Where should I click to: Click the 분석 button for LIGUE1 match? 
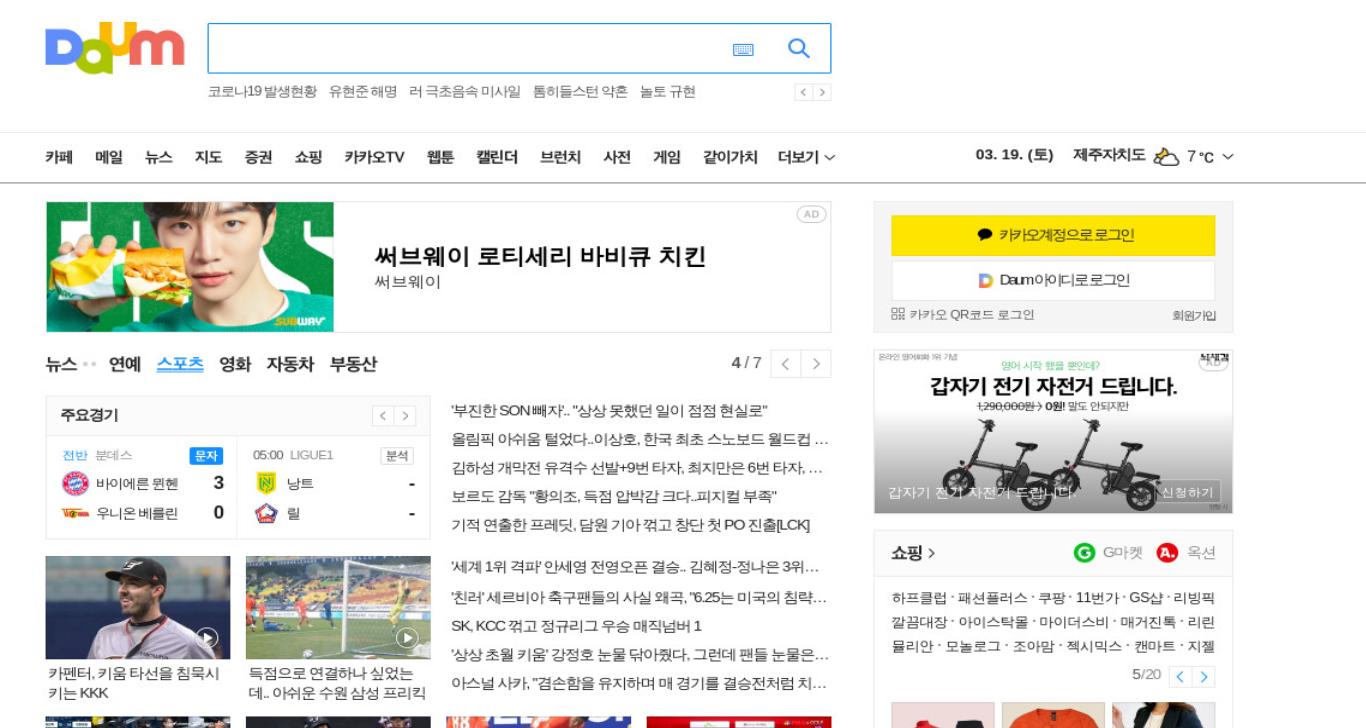click(x=397, y=456)
